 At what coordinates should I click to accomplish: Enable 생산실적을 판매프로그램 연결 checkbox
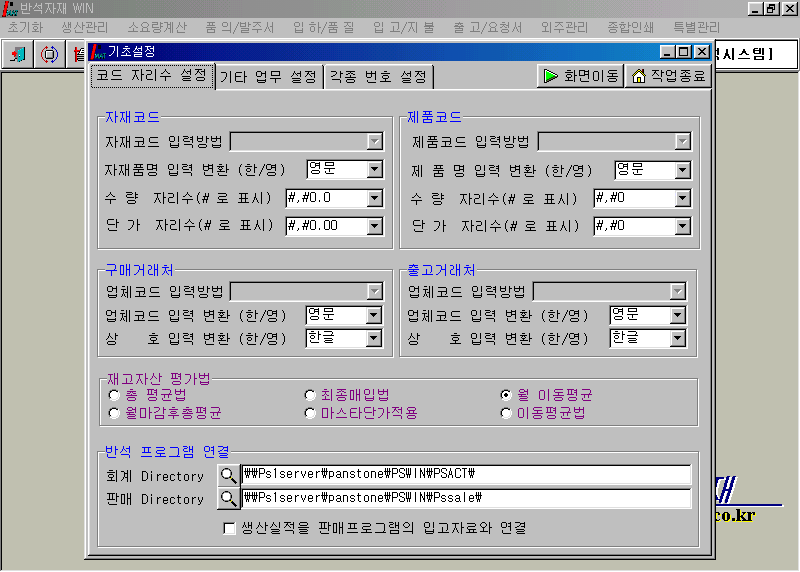(x=230, y=527)
